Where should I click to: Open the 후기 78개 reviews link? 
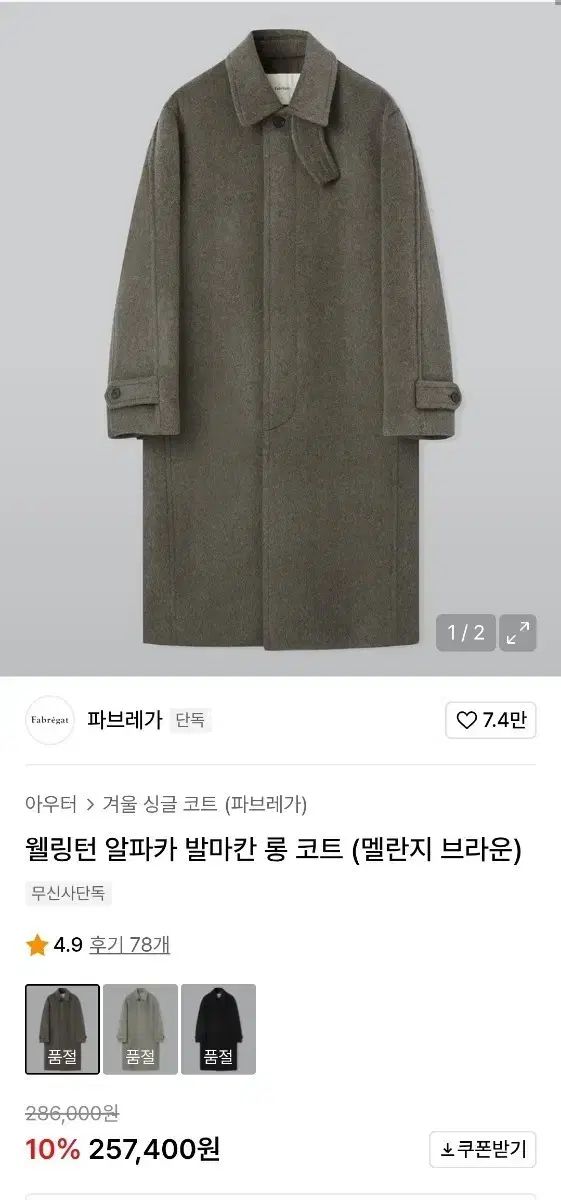click(129, 945)
